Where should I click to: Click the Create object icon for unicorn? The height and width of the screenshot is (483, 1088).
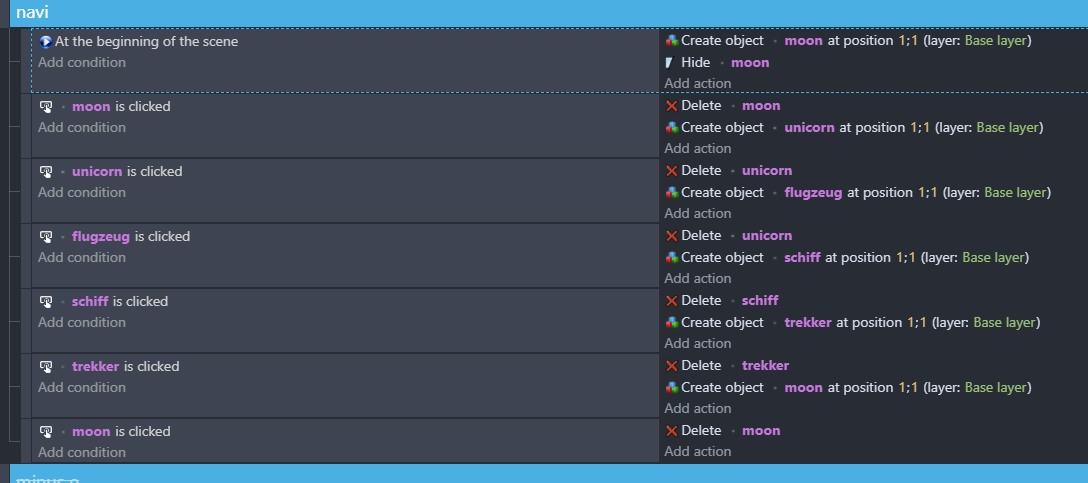(671, 128)
